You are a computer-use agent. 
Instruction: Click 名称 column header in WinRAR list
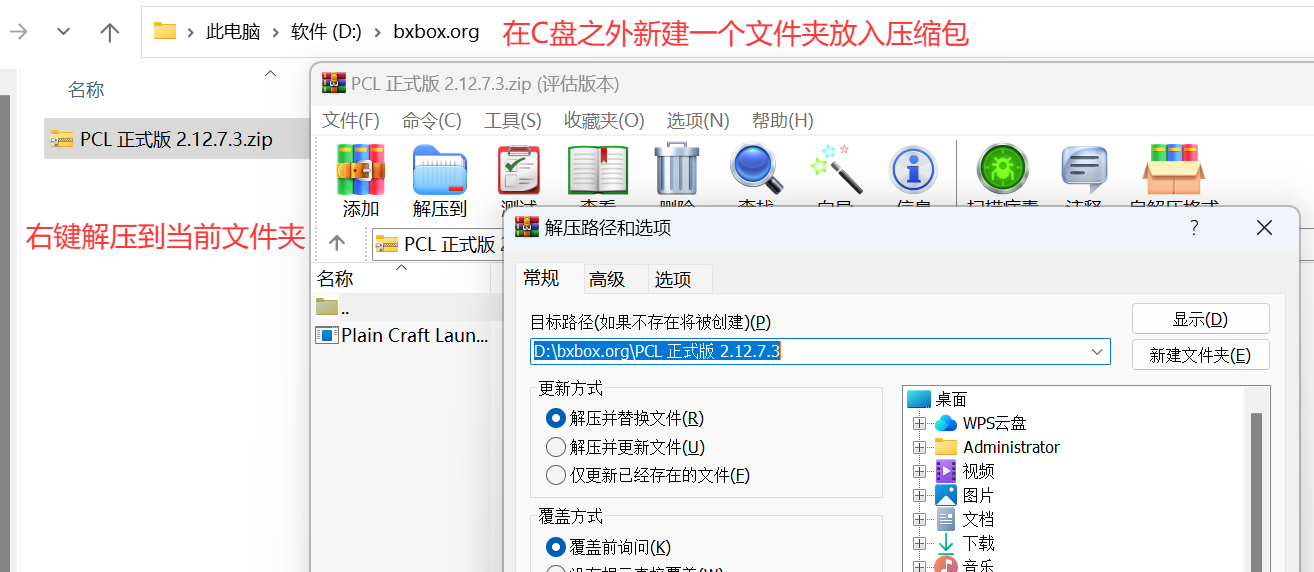pos(335,279)
